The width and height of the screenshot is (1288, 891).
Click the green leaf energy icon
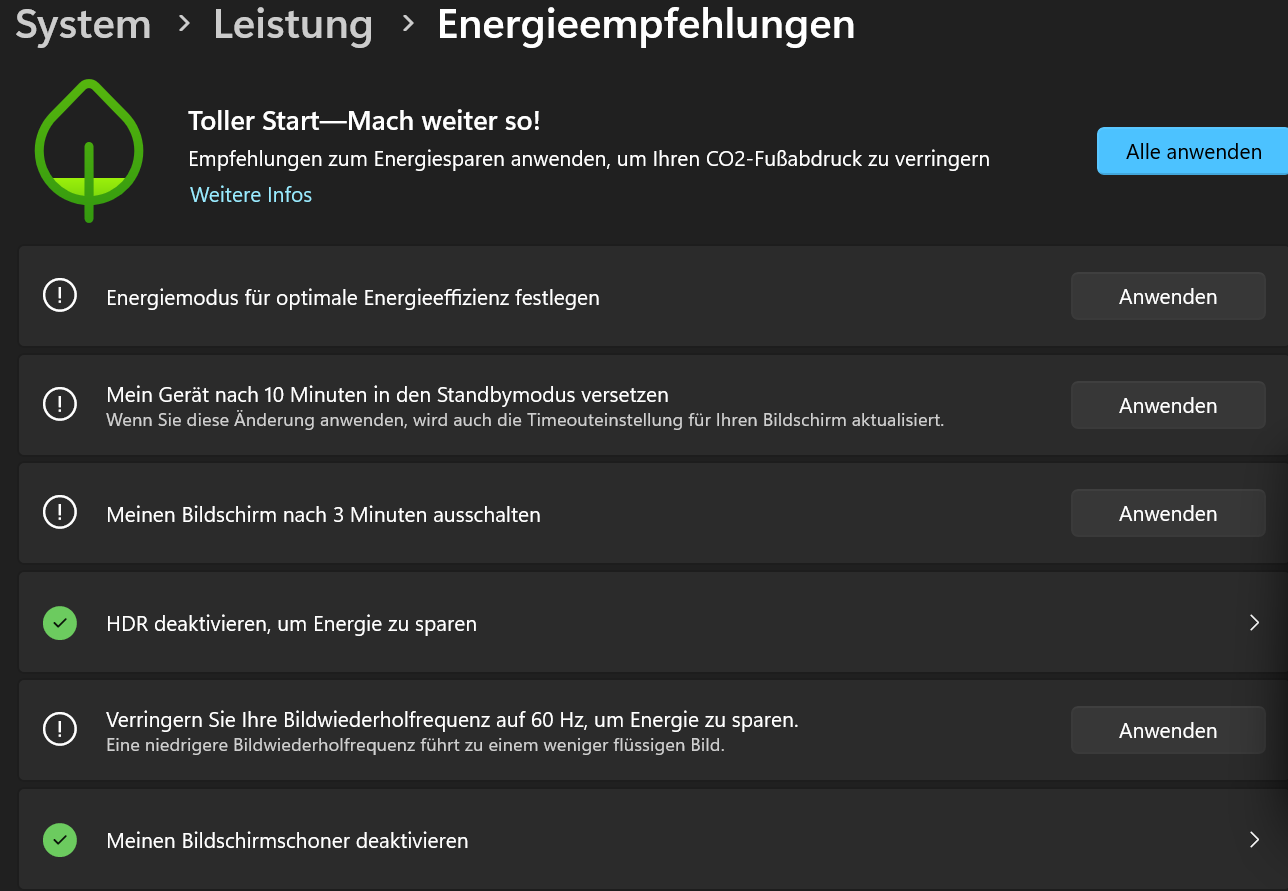coord(89,150)
